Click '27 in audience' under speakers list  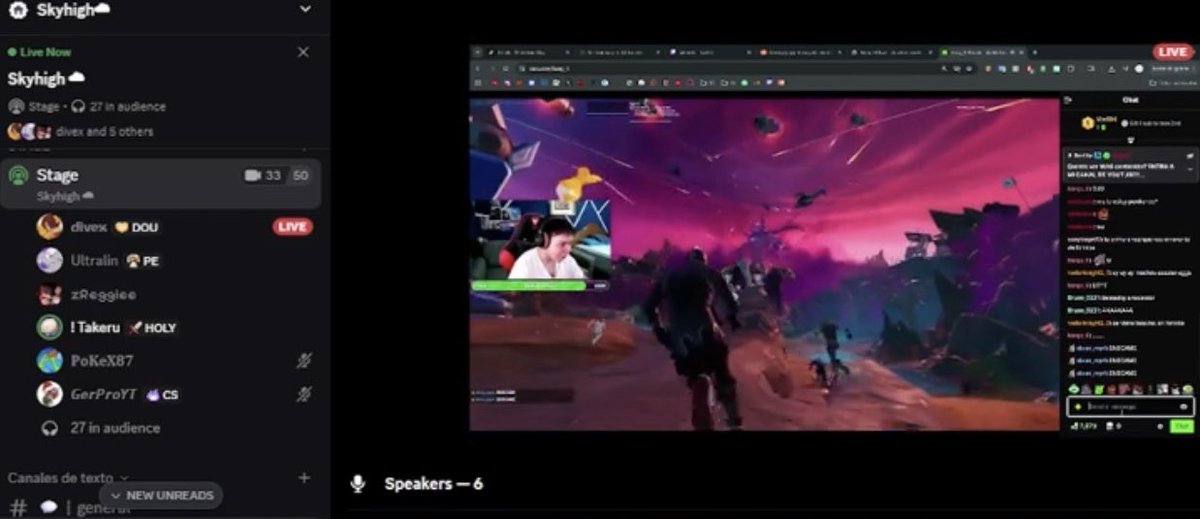tap(114, 428)
